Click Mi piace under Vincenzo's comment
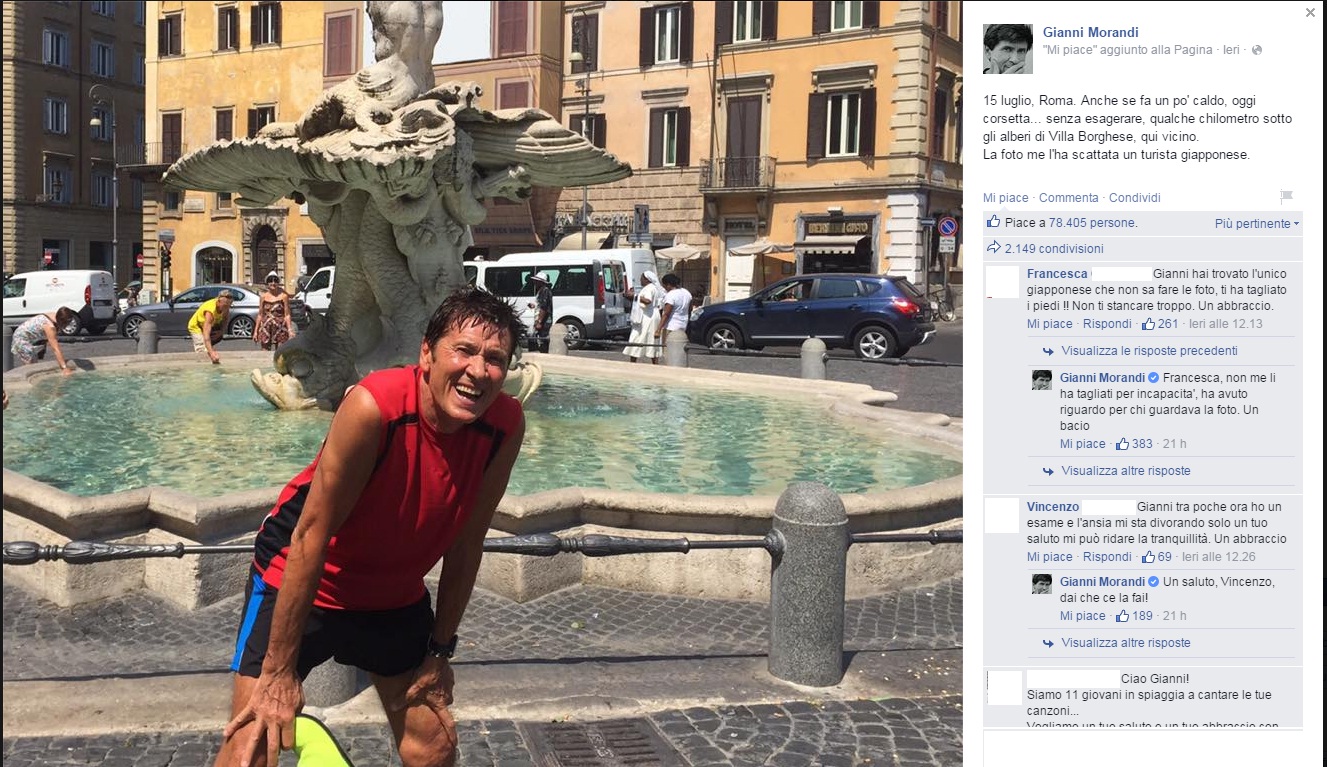The width and height of the screenshot is (1327, 767). (x=1049, y=557)
